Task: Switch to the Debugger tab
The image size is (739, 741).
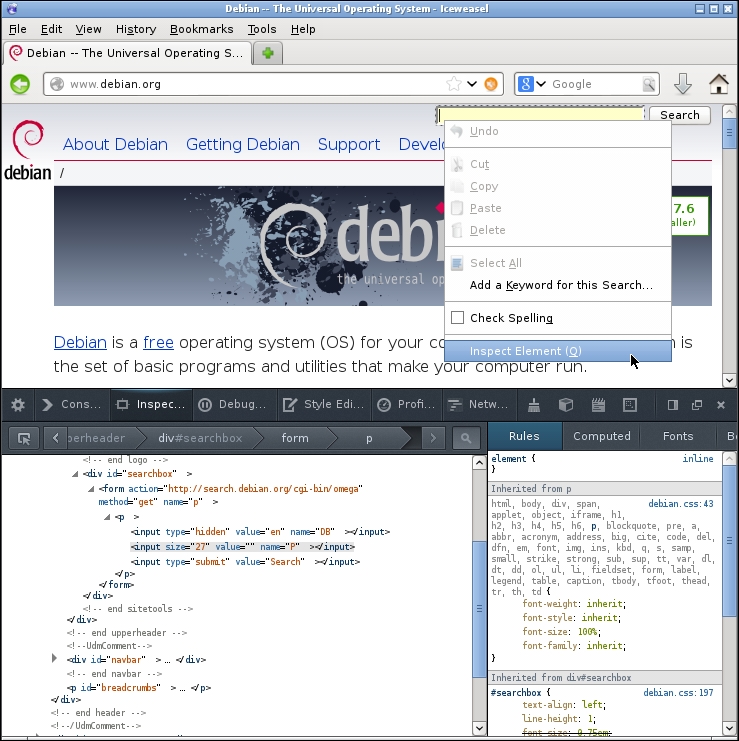Action: (x=232, y=405)
